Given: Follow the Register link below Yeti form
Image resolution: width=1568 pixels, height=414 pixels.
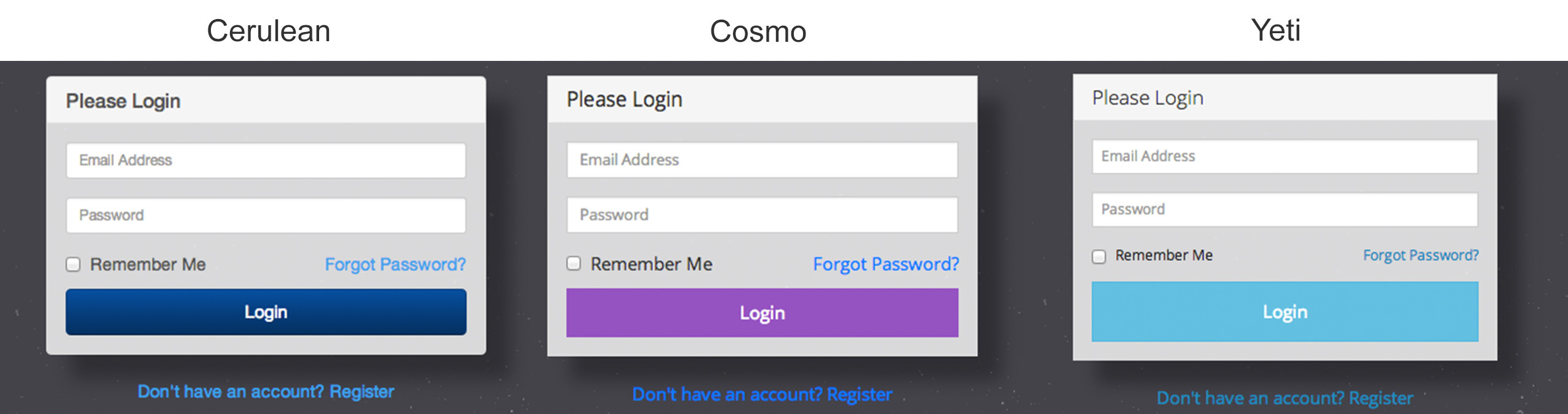Looking at the screenshot, I should tap(1380, 399).
